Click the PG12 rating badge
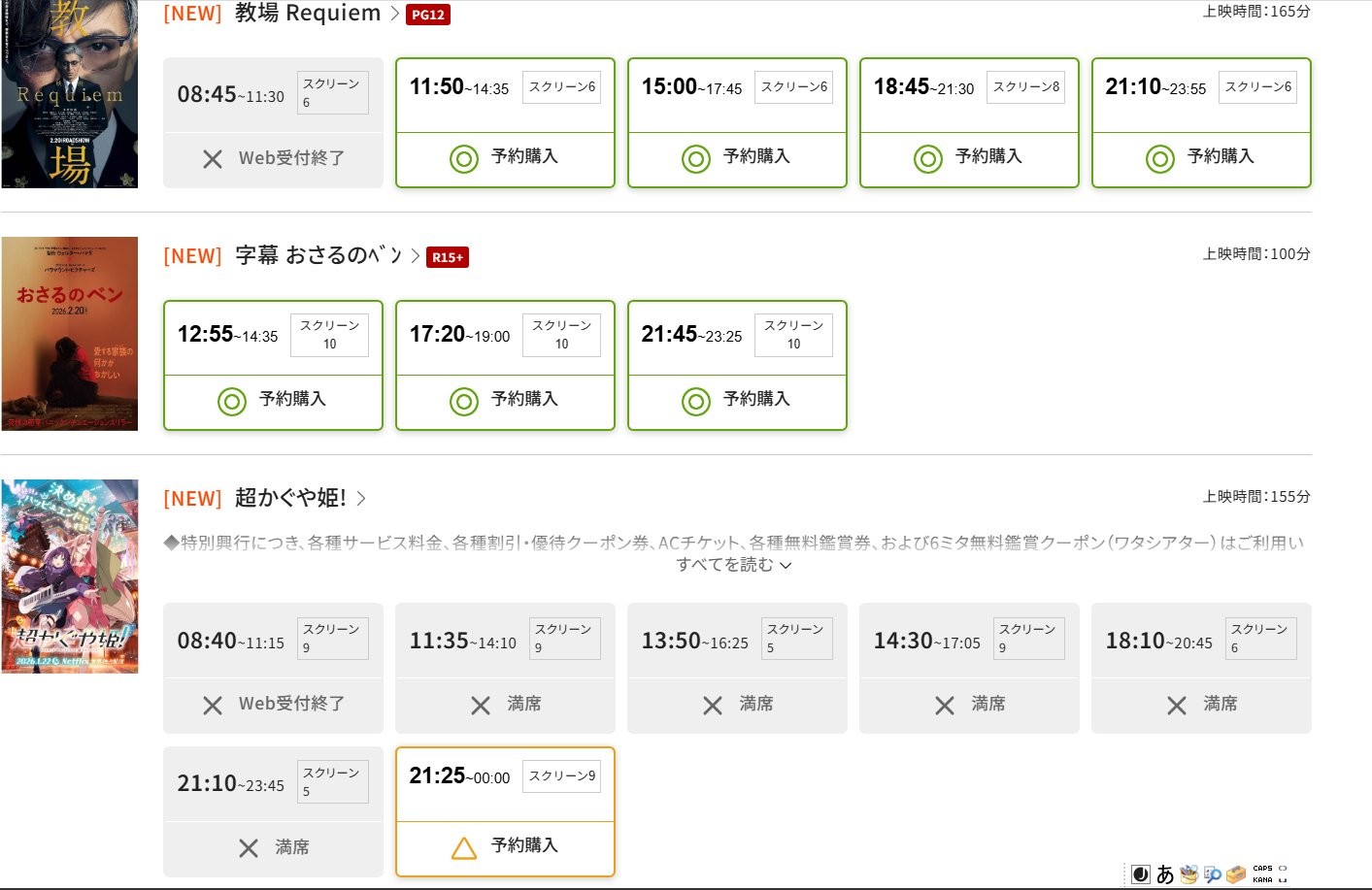 427,15
